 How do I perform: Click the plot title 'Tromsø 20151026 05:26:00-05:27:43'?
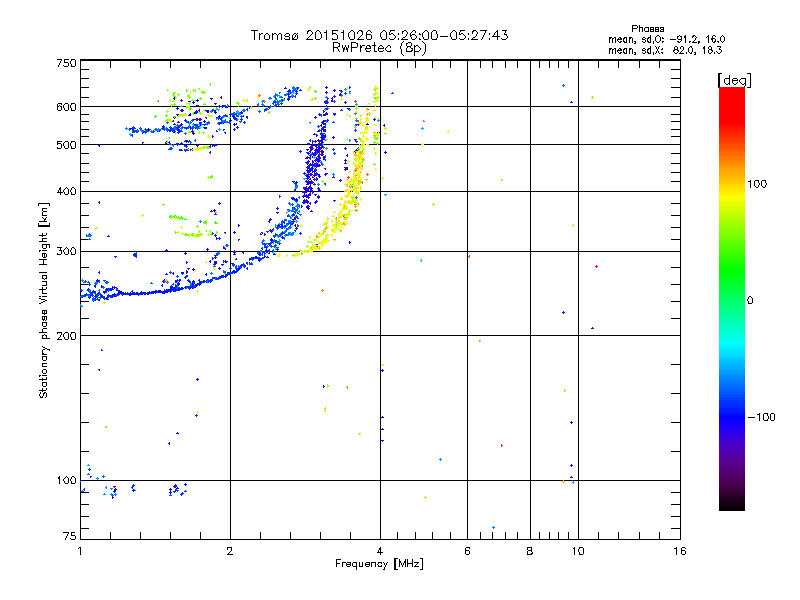(x=379, y=35)
